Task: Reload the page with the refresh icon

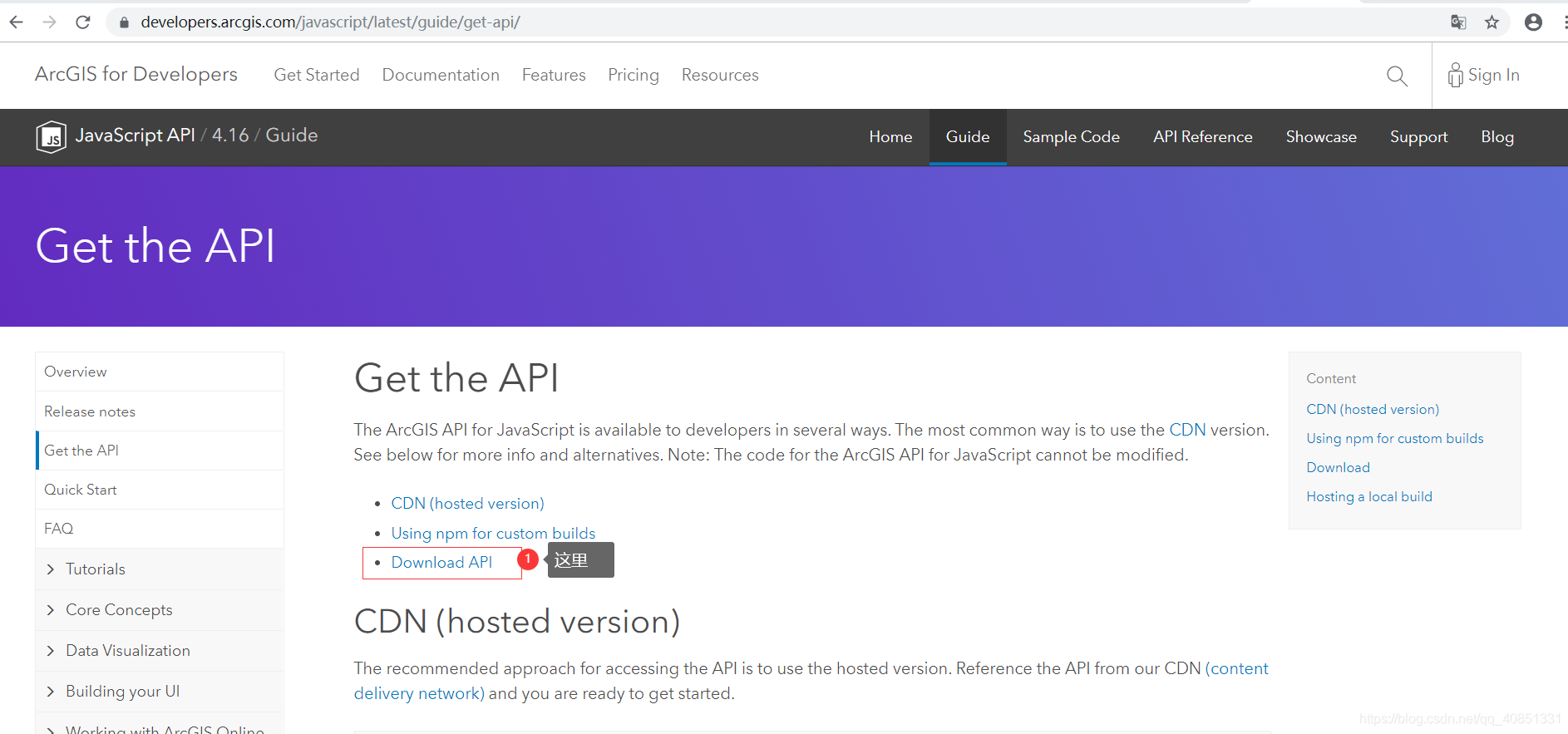Action: point(83,22)
